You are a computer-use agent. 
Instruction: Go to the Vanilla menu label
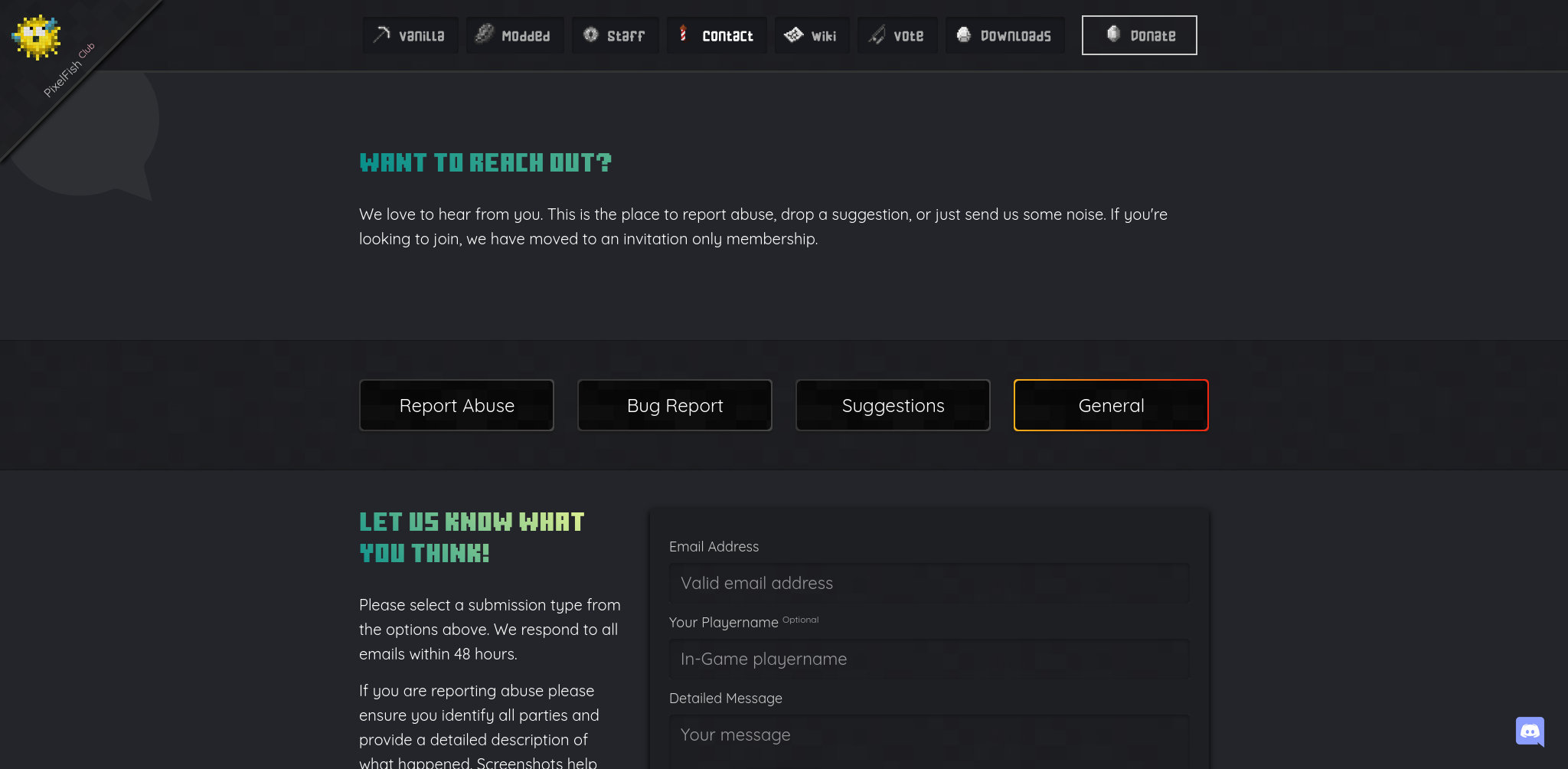point(421,36)
